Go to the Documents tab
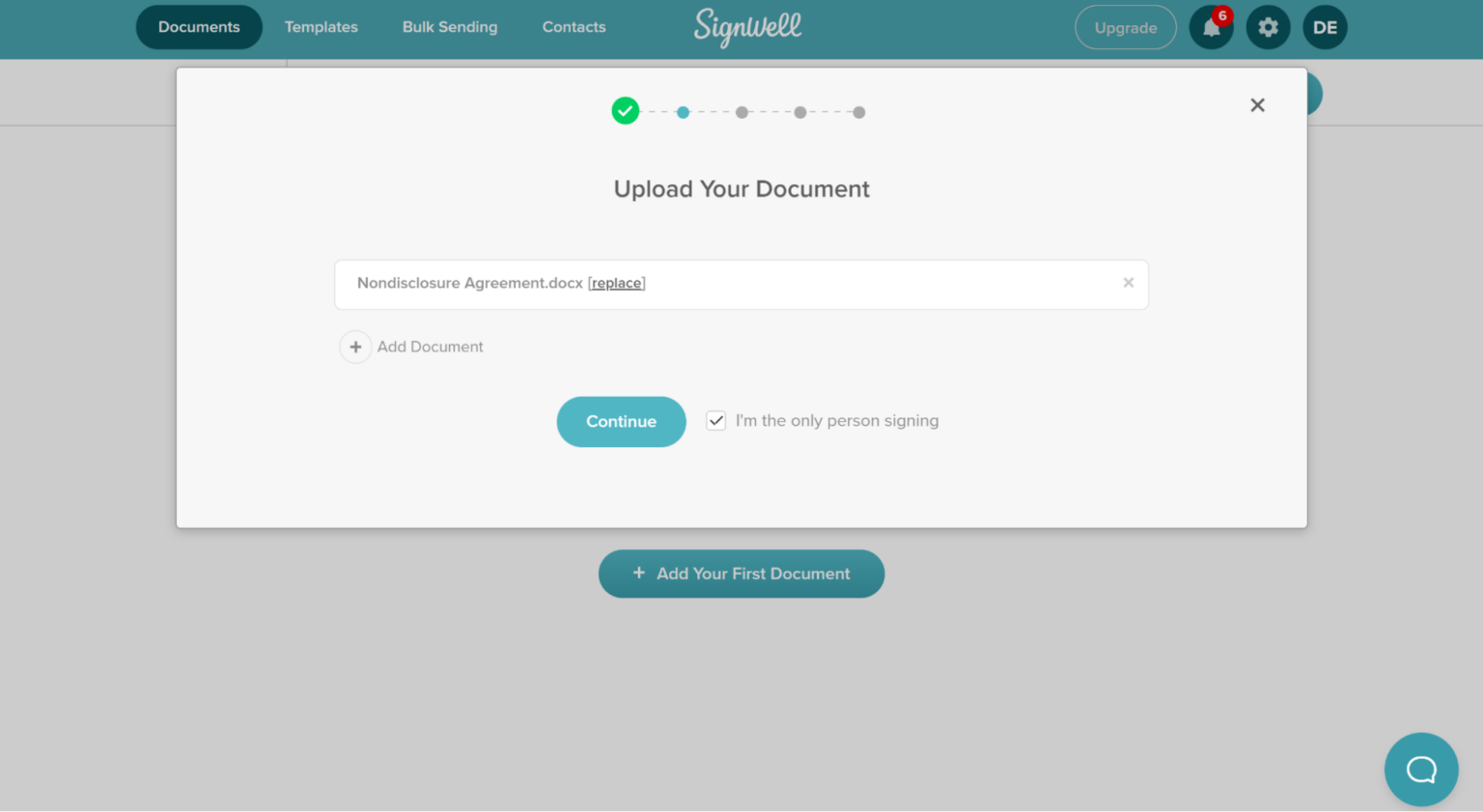The width and height of the screenshot is (1483, 812). pyautogui.click(x=199, y=27)
